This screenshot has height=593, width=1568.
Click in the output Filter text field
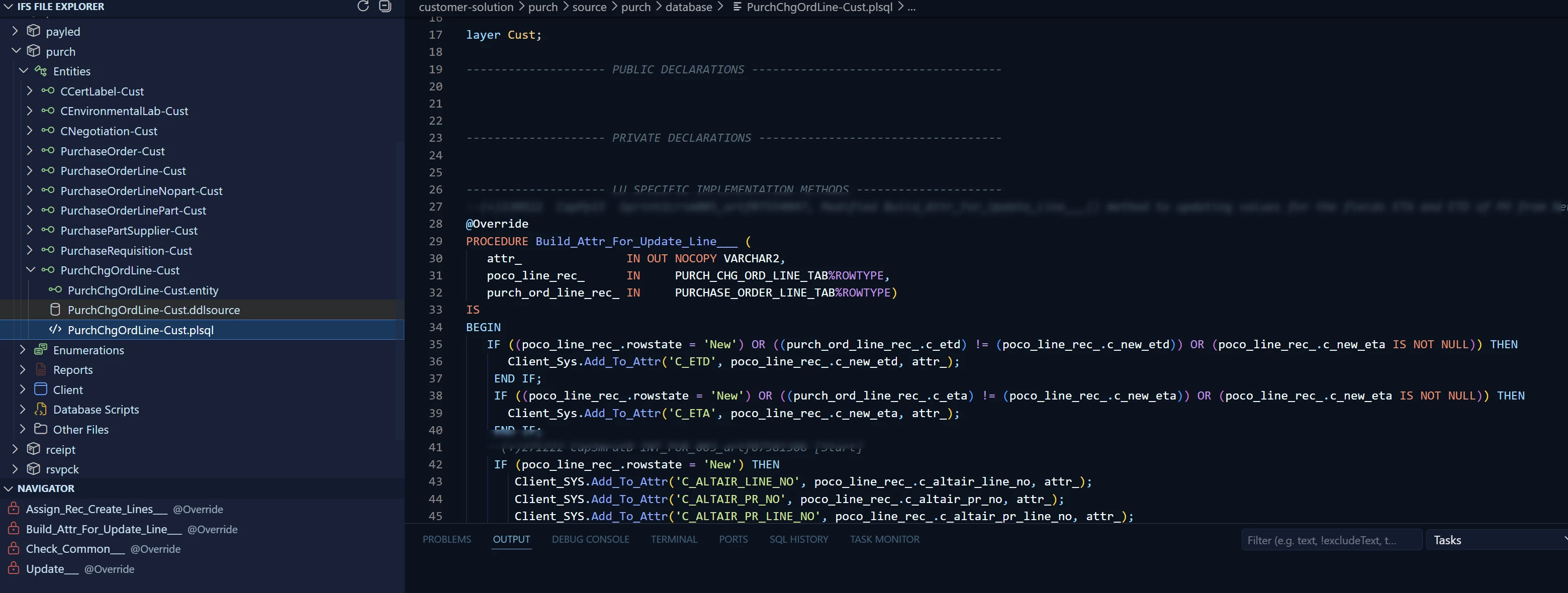pos(1331,539)
